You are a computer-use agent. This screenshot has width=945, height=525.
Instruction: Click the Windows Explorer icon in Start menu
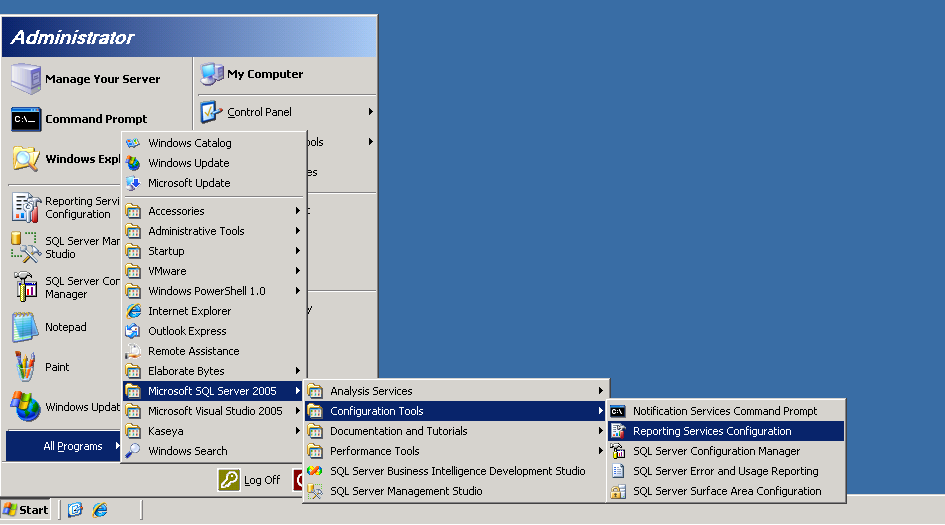tap(26, 159)
